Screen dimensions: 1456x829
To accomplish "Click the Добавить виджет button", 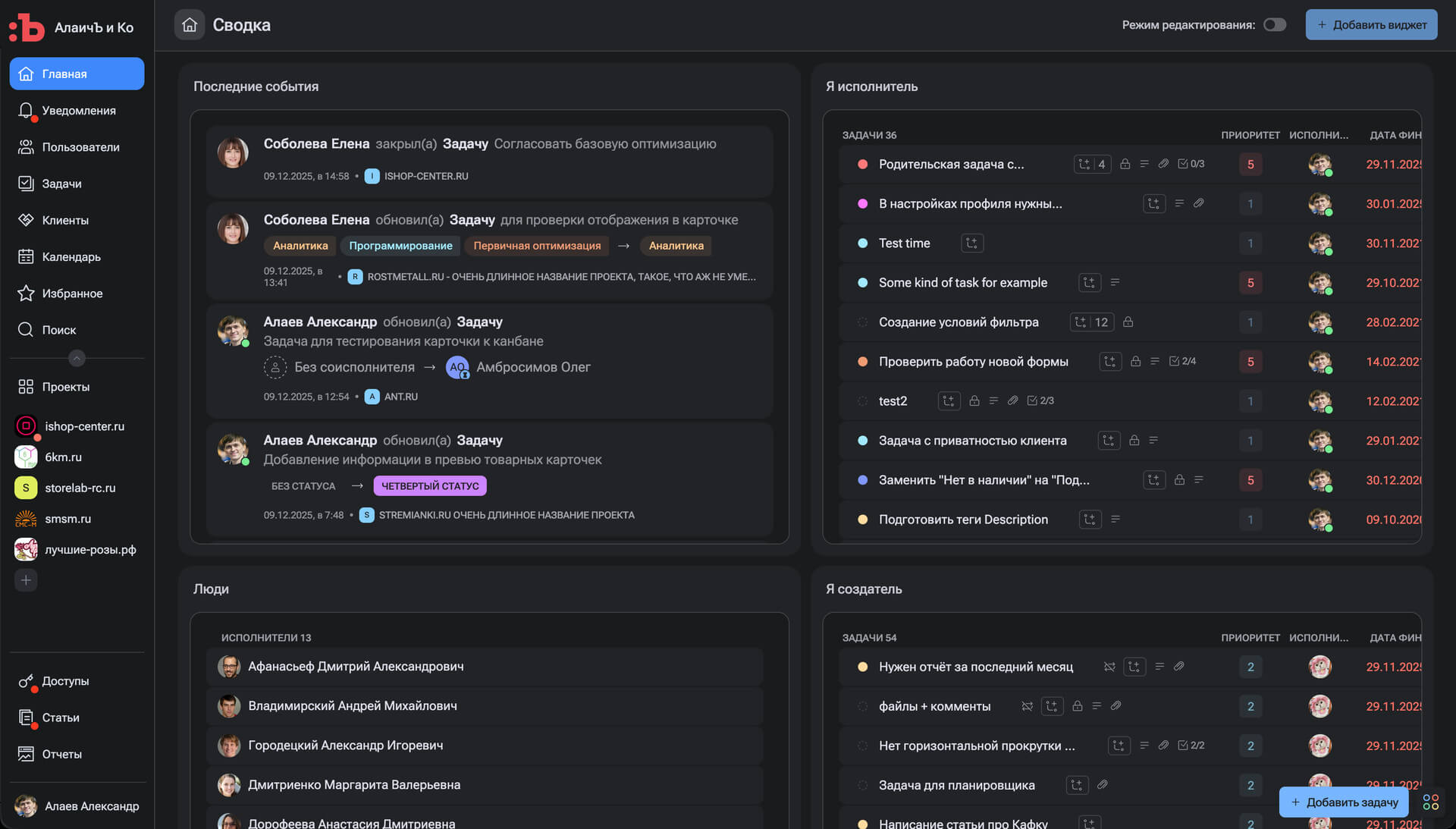I will click(x=1371, y=25).
